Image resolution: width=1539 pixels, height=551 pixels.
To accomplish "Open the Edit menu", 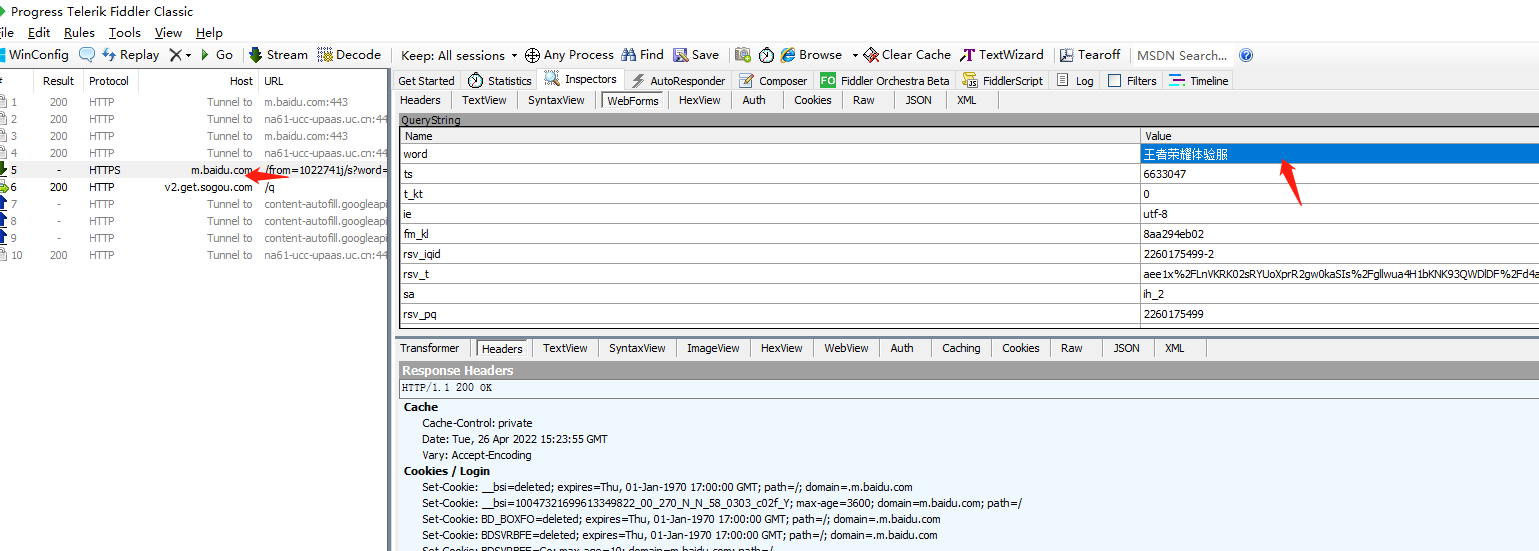I will coord(39,33).
